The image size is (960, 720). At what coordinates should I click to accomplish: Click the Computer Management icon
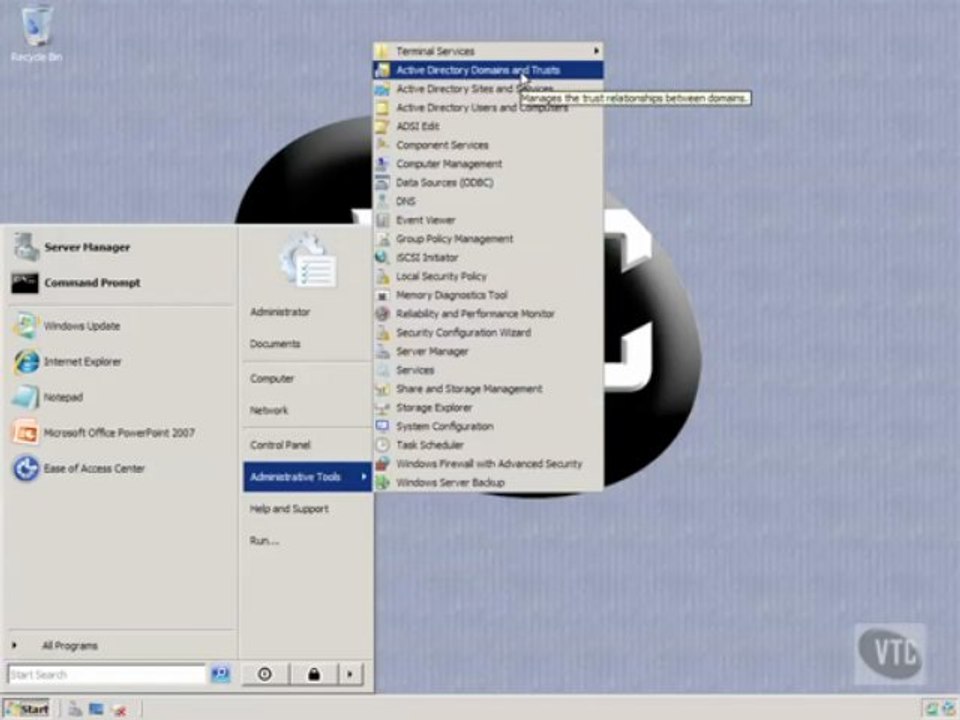(383, 163)
